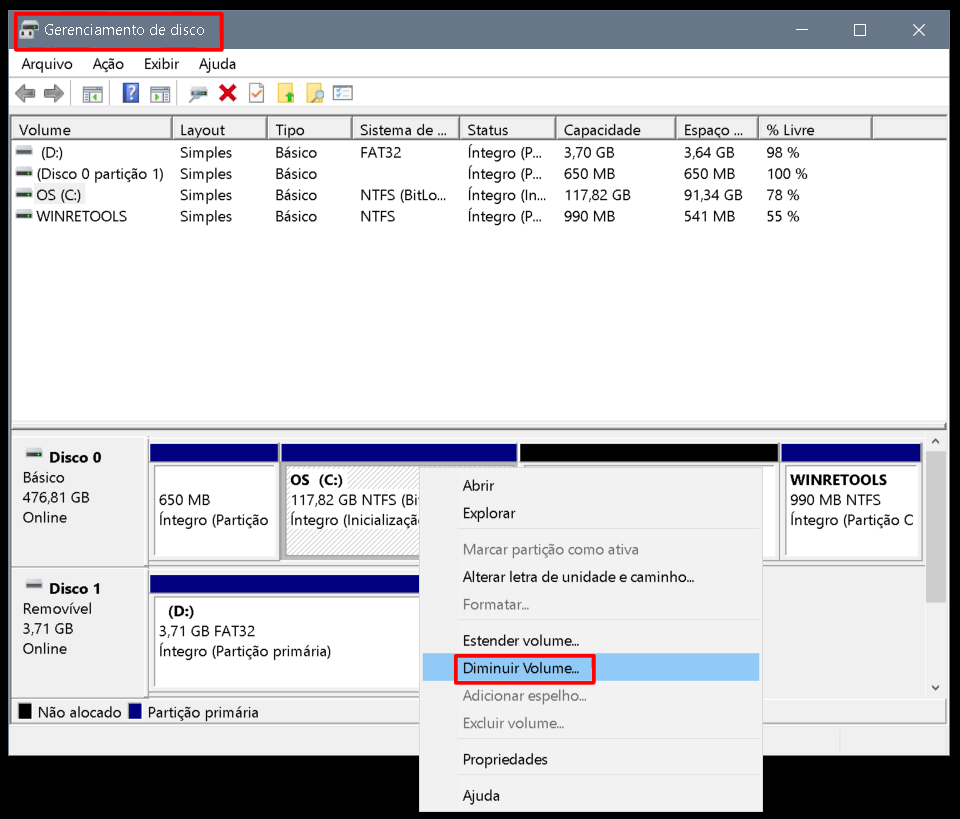Screen dimensions: 960x819
Task: Click the drive icon beside WINRETOOLS row
Action: pos(24,215)
